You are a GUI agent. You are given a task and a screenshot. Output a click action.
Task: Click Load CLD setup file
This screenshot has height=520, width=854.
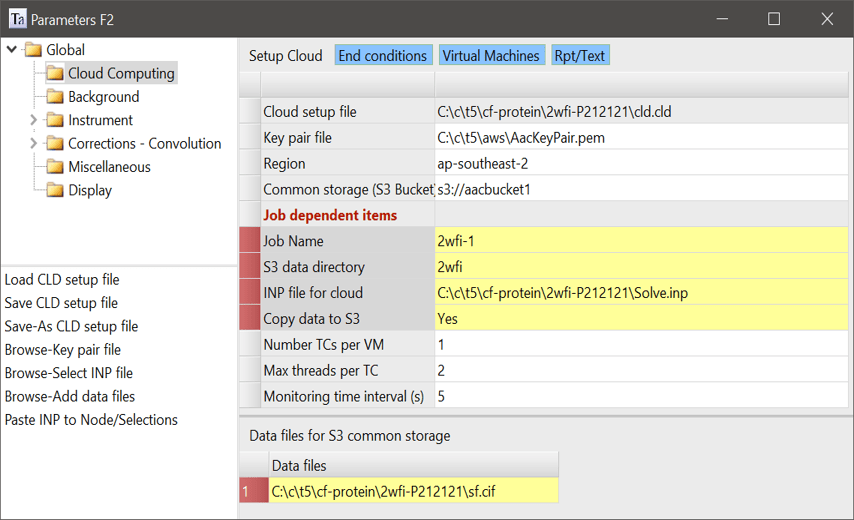62,280
